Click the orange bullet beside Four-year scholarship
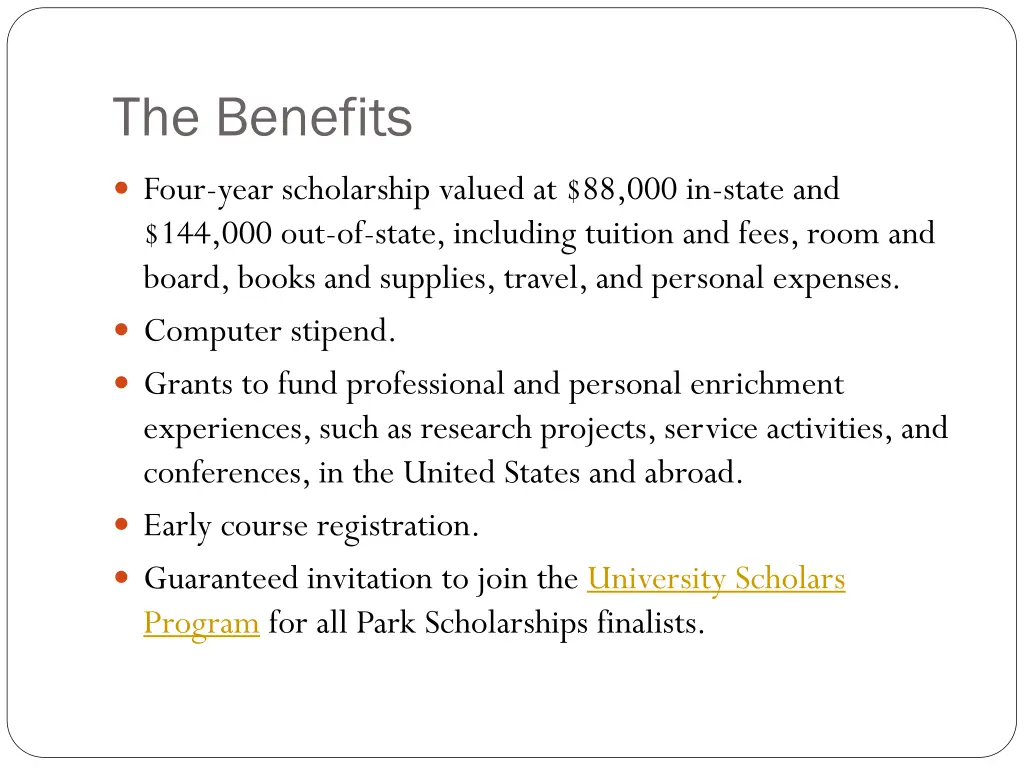This screenshot has width=1024, height=768. point(121,189)
